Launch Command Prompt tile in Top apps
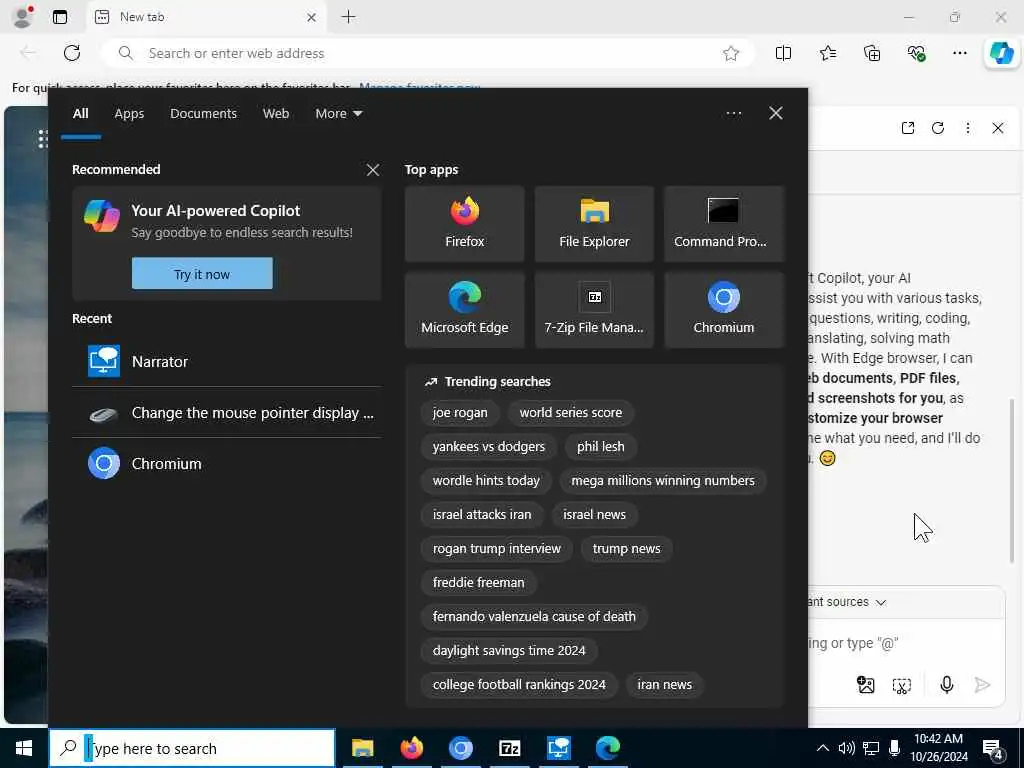The image size is (1024, 768). pos(724,224)
